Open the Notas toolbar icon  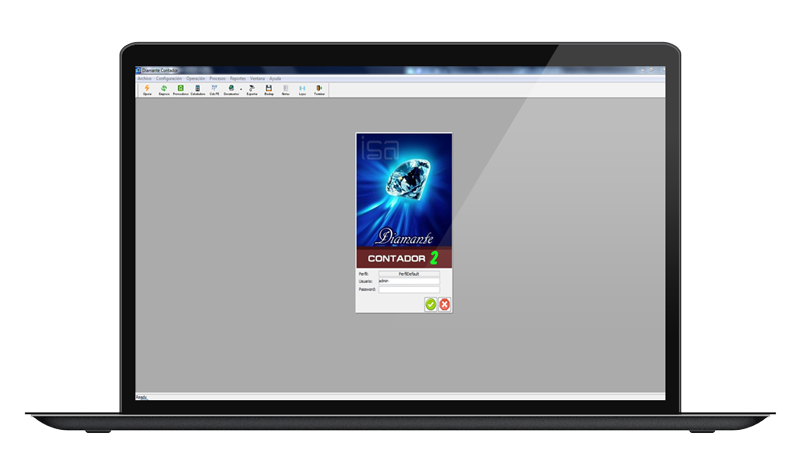point(286,90)
